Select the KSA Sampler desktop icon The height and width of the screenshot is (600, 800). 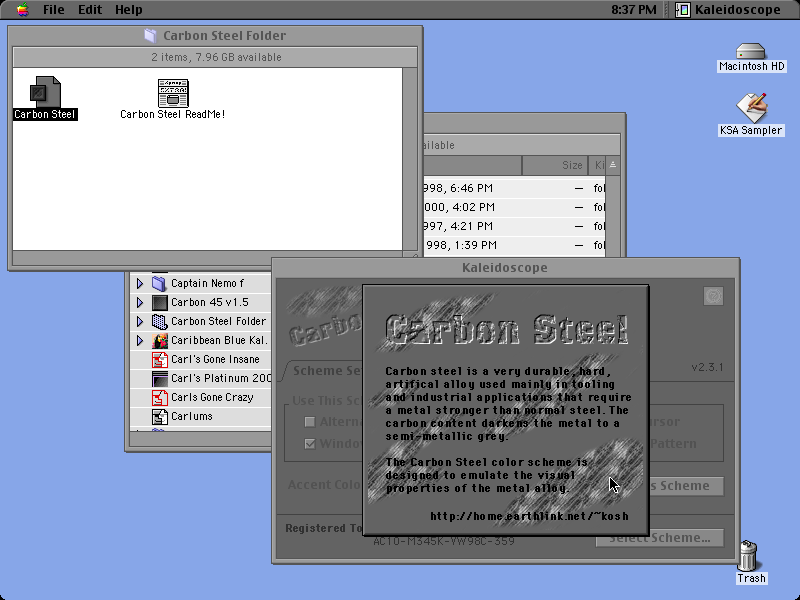pyautogui.click(x=751, y=108)
